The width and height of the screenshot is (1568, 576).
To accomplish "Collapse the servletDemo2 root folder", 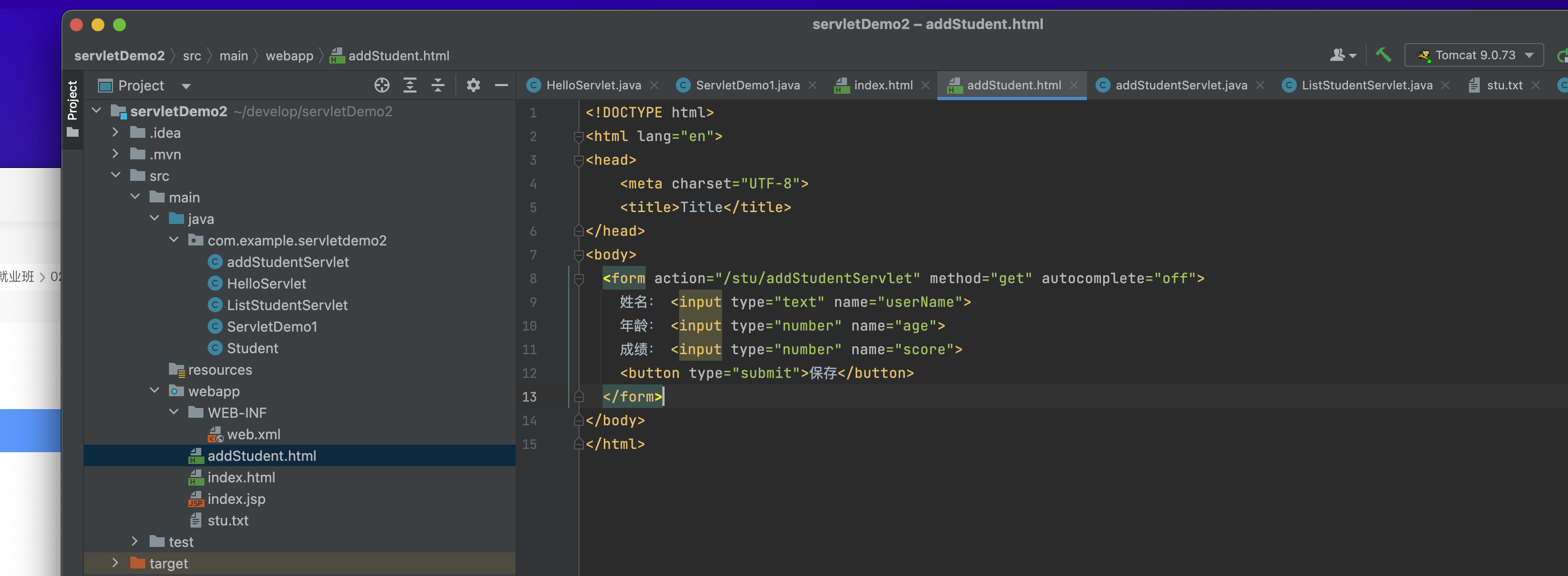I will (96, 111).
